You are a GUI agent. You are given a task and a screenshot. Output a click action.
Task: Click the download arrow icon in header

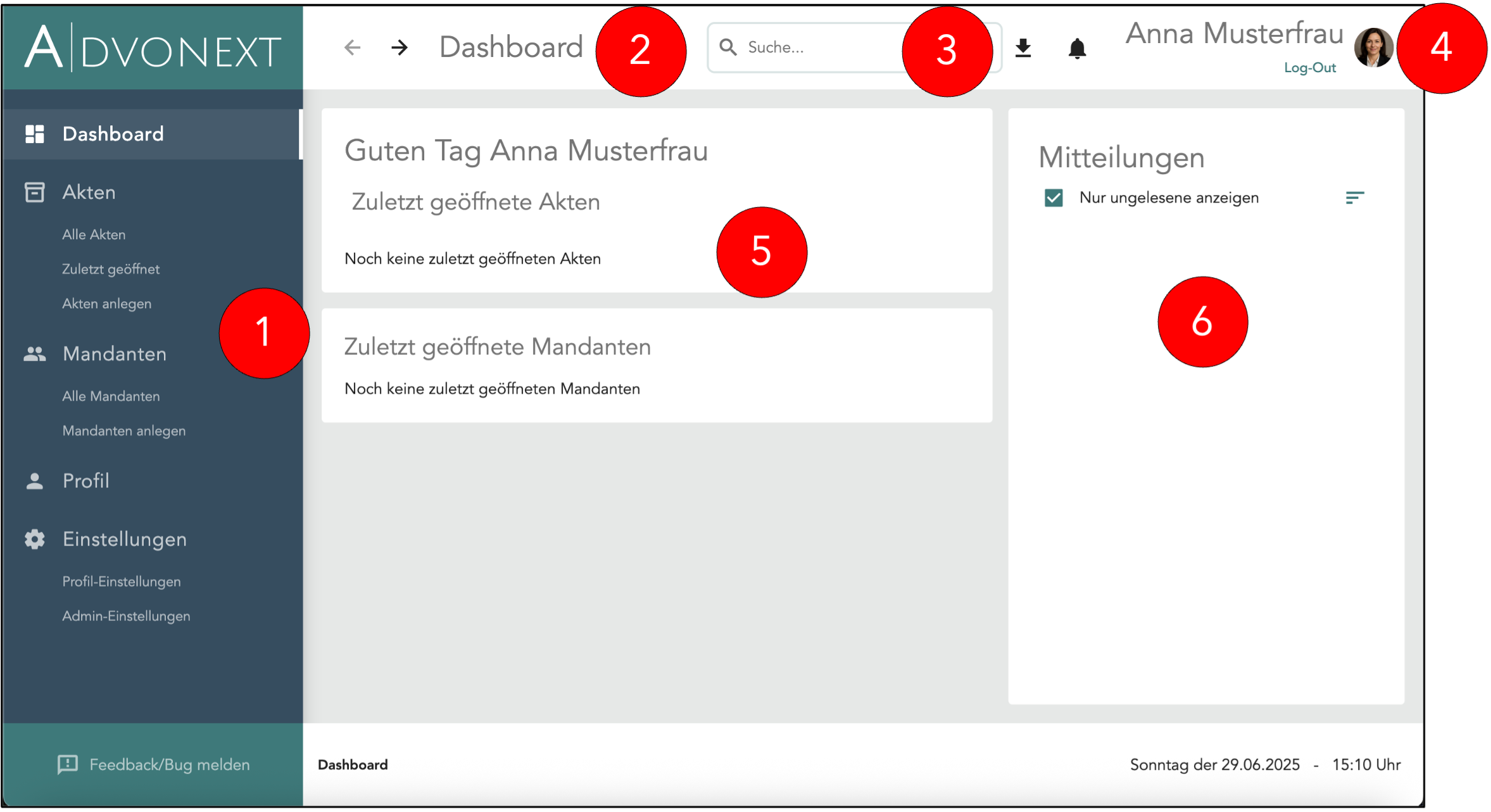1023,48
